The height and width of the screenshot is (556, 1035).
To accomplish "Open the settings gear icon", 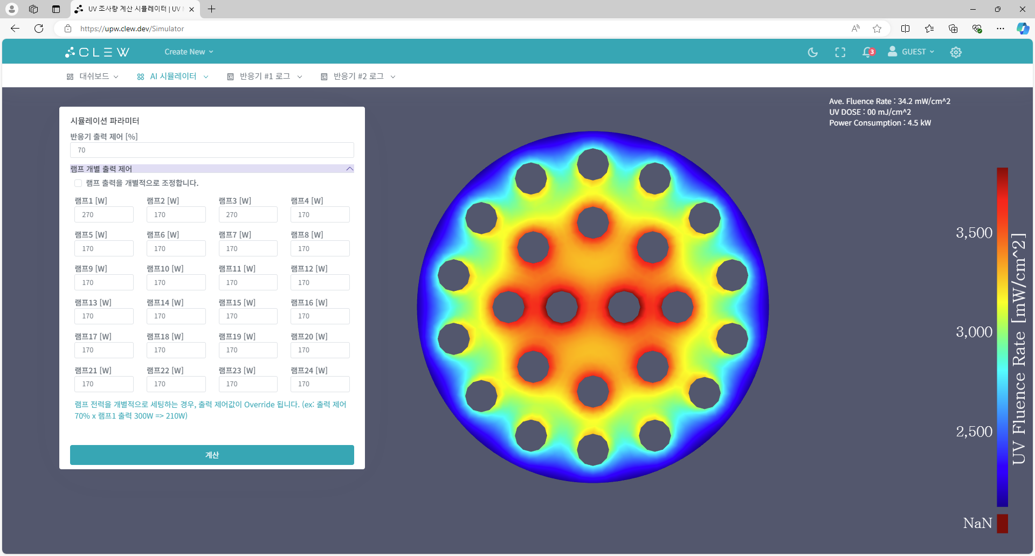I will 955,52.
